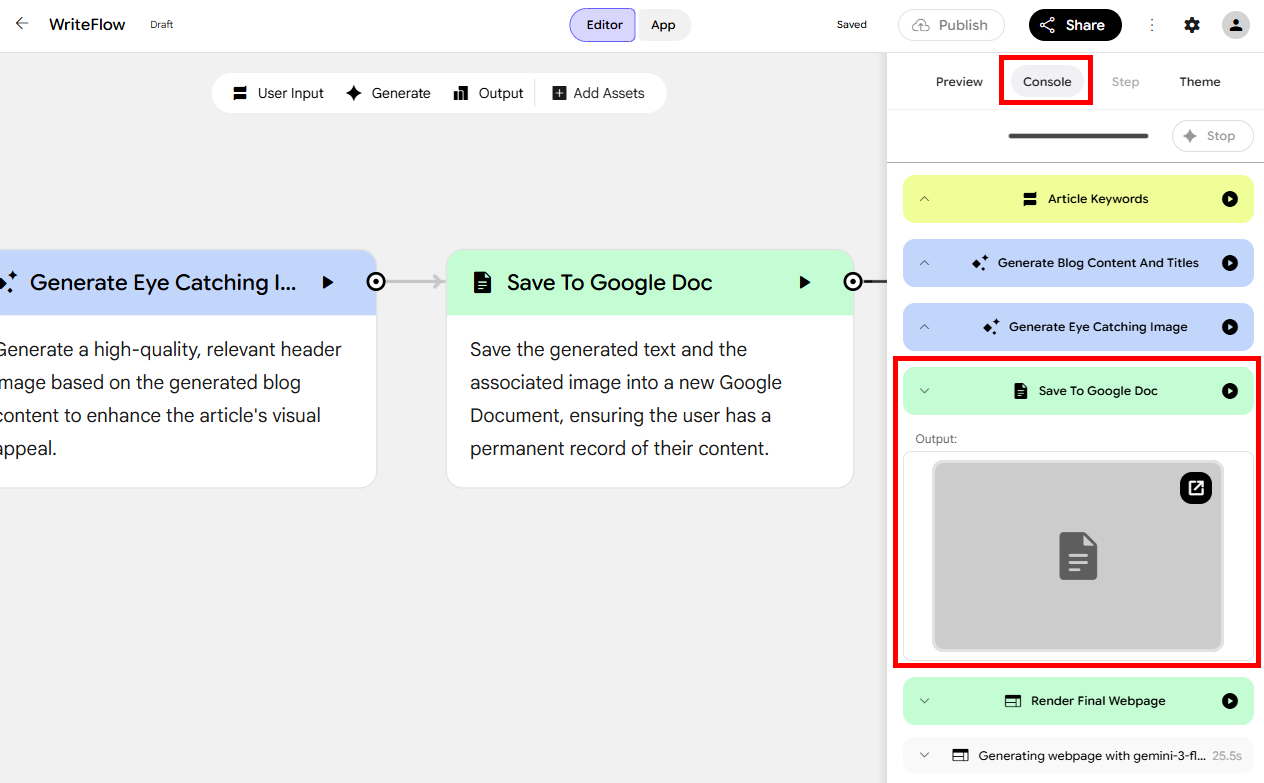Click output port of Save To Google Doc

[853, 282]
